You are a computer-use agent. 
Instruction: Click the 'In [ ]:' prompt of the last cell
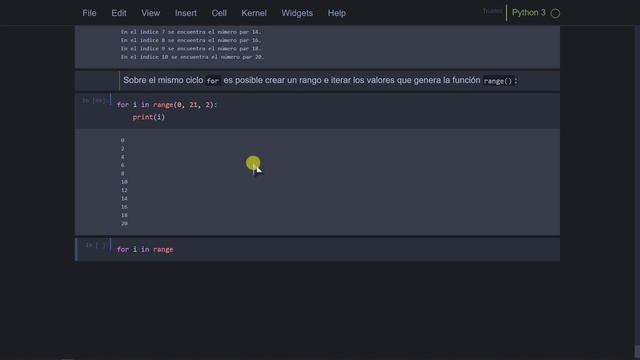pyautogui.click(x=96, y=245)
